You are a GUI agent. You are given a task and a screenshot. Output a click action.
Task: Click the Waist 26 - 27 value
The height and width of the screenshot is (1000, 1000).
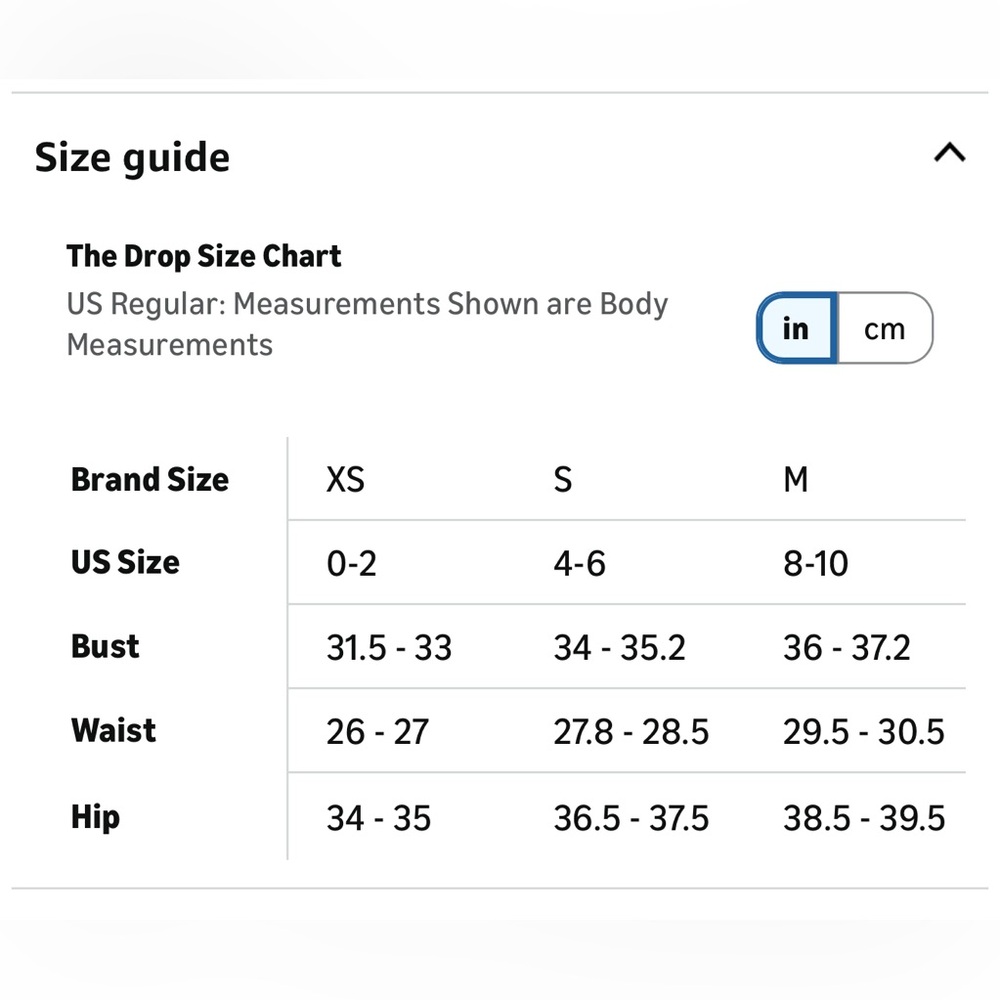[377, 732]
